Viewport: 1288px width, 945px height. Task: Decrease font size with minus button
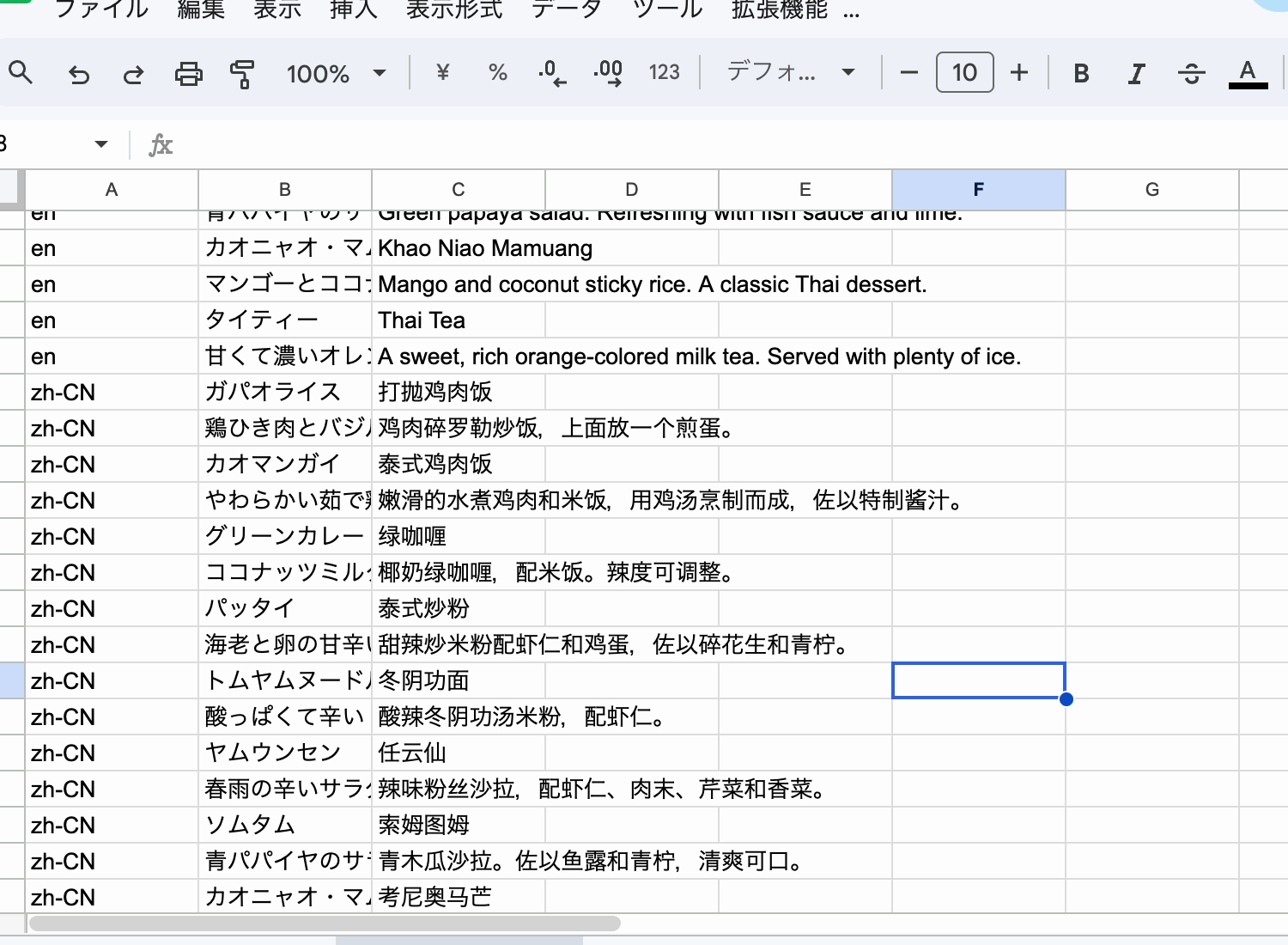tap(908, 73)
